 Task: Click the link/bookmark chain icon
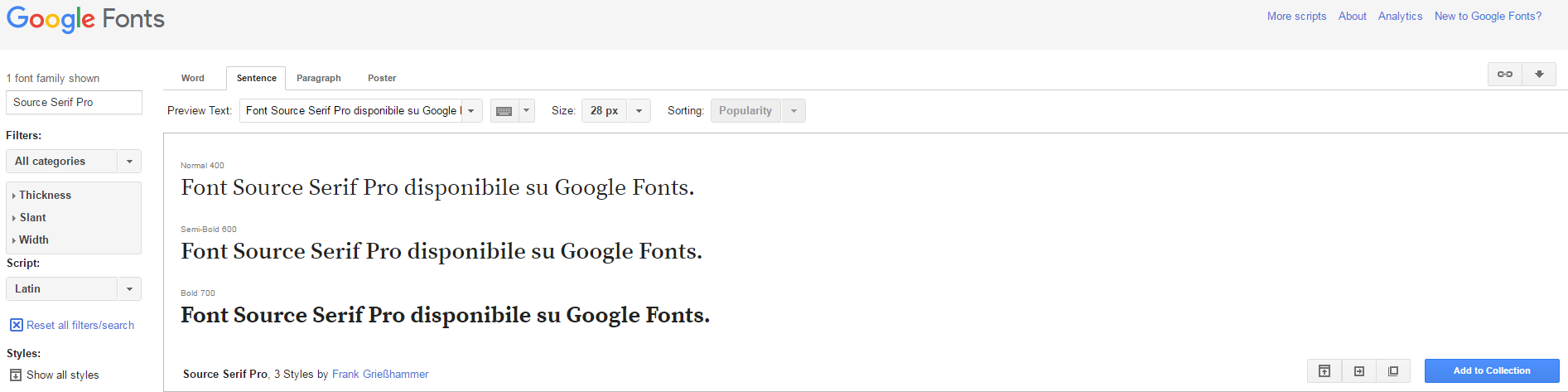[1505, 75]
